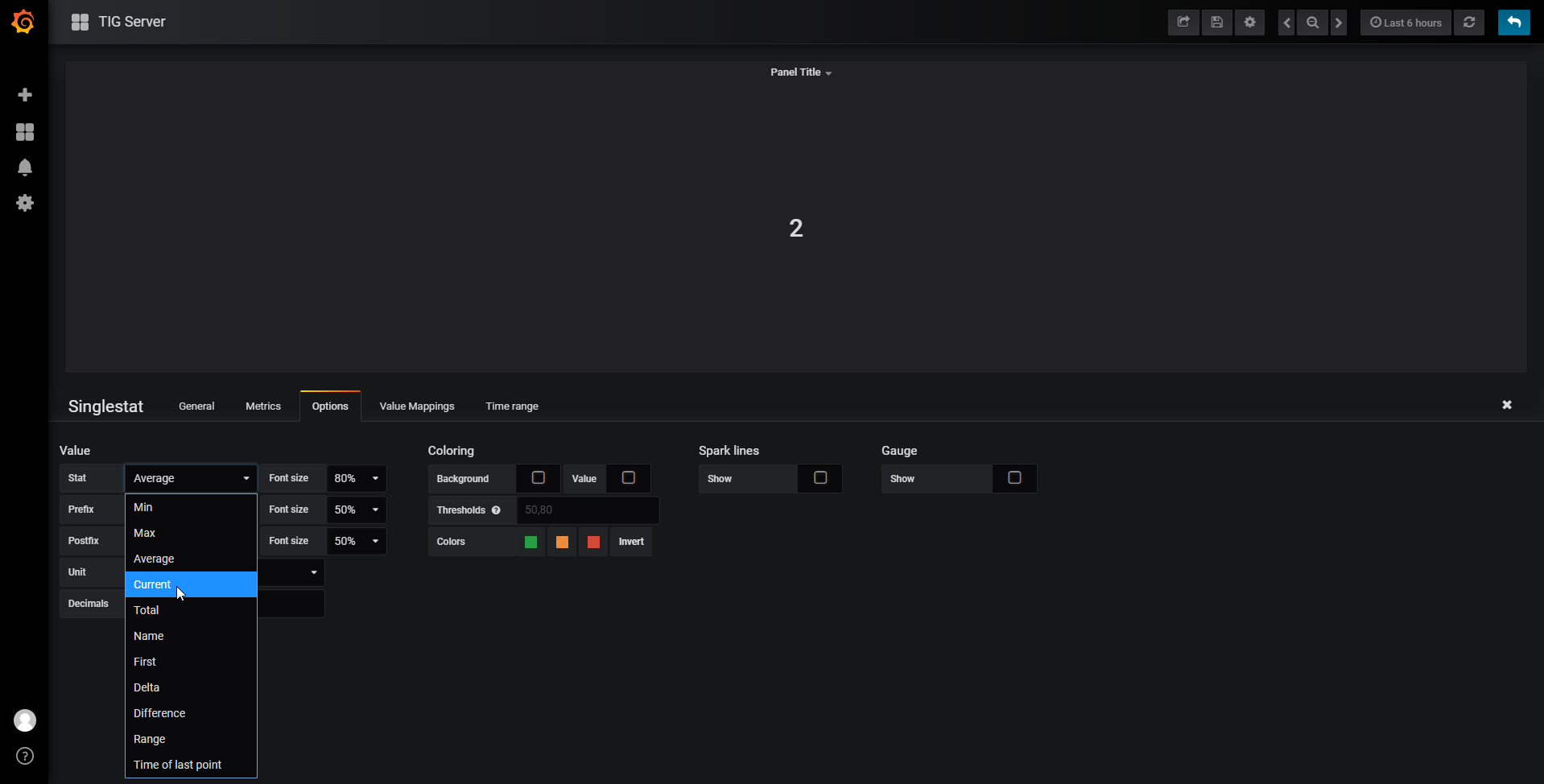Image resolution: width=1544 pixels, height=784 pixels.
Task: Choose Time of last point option
Action: [191, 765]
